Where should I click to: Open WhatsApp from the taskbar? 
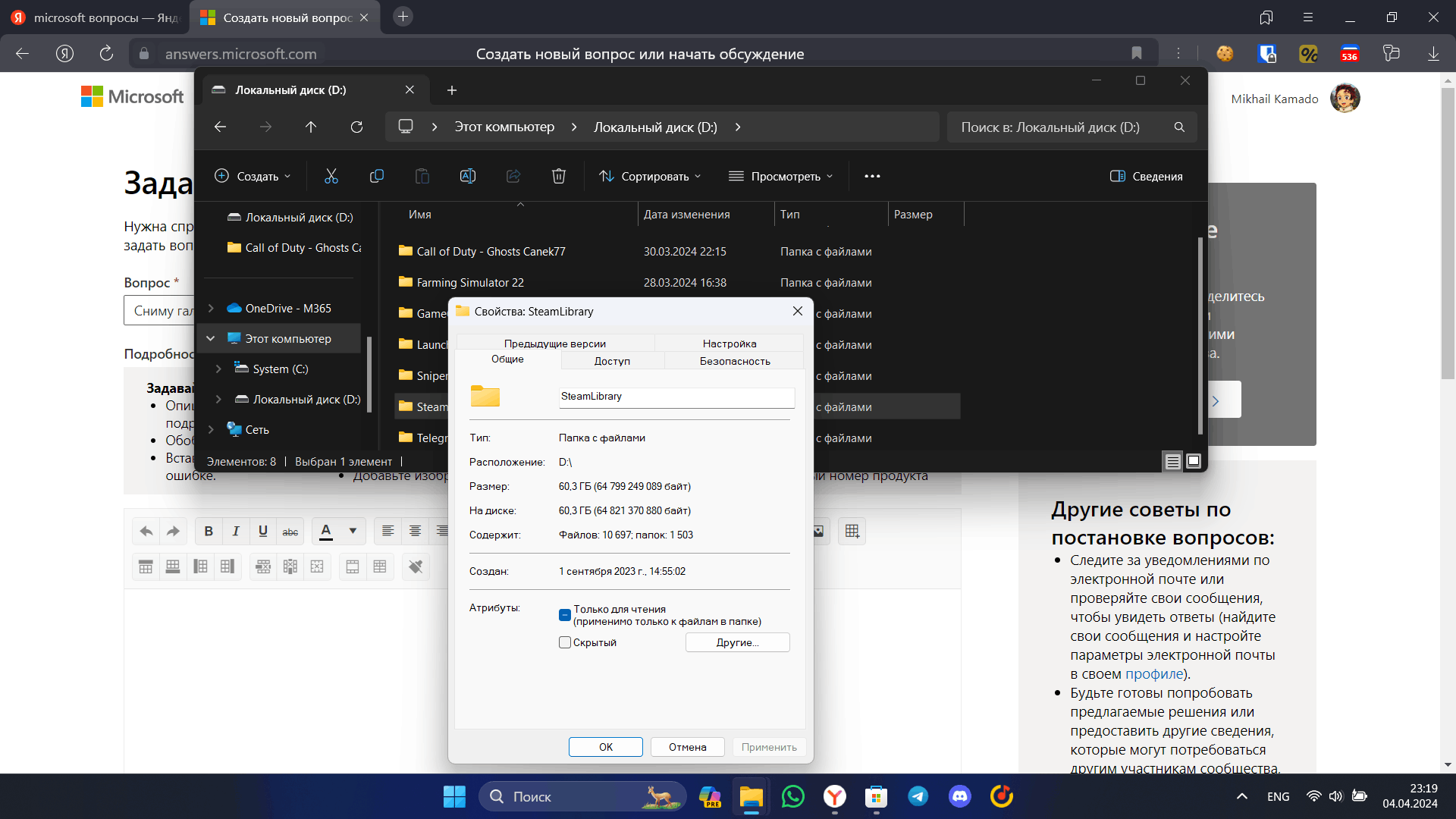pos(793,796)
